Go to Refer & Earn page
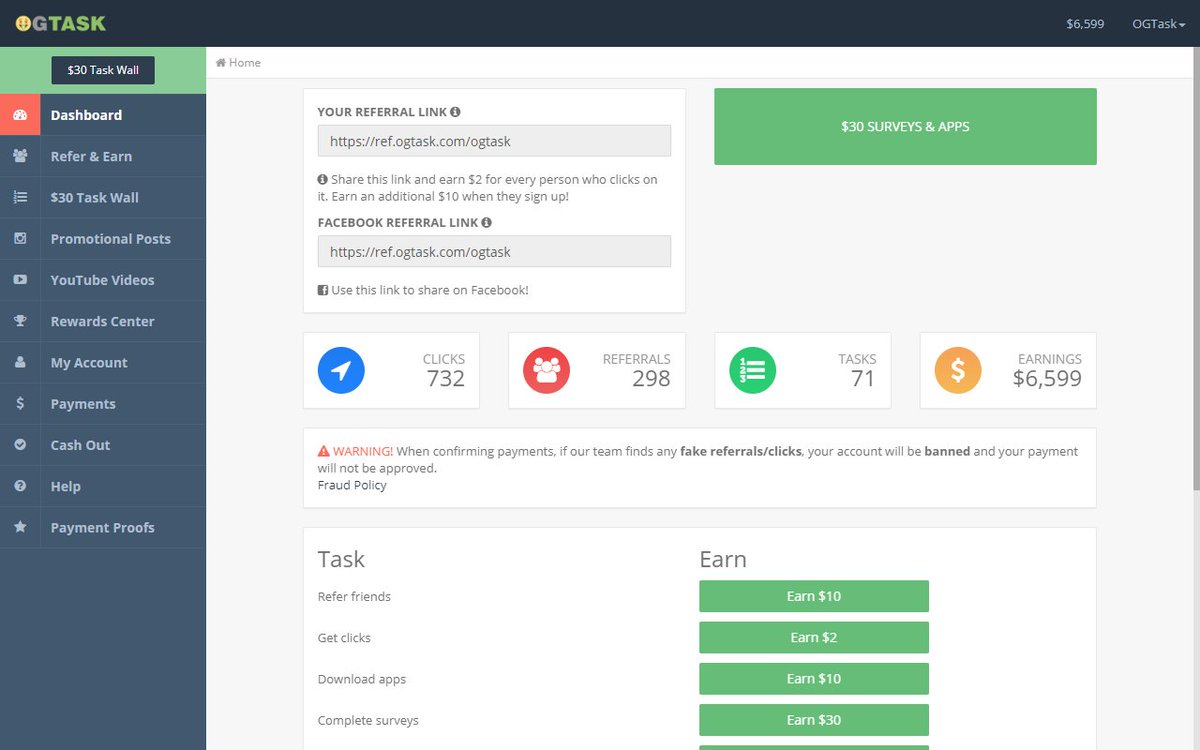 (x=103, y=156)
